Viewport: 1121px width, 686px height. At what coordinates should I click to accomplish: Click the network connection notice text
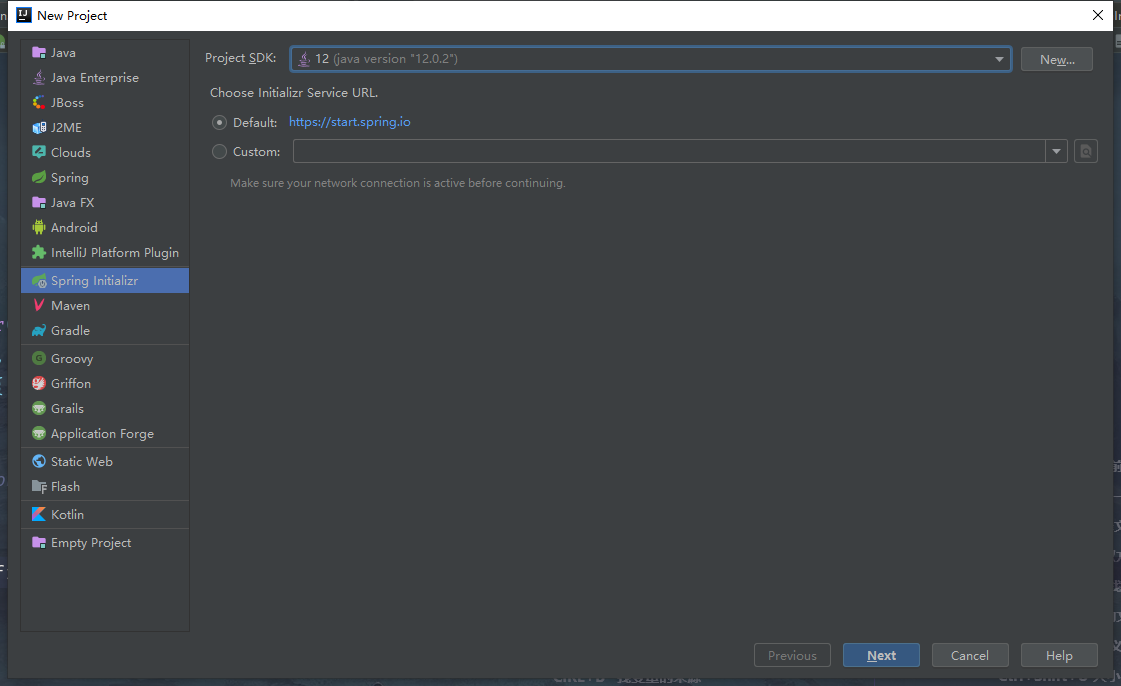[397, 183]
